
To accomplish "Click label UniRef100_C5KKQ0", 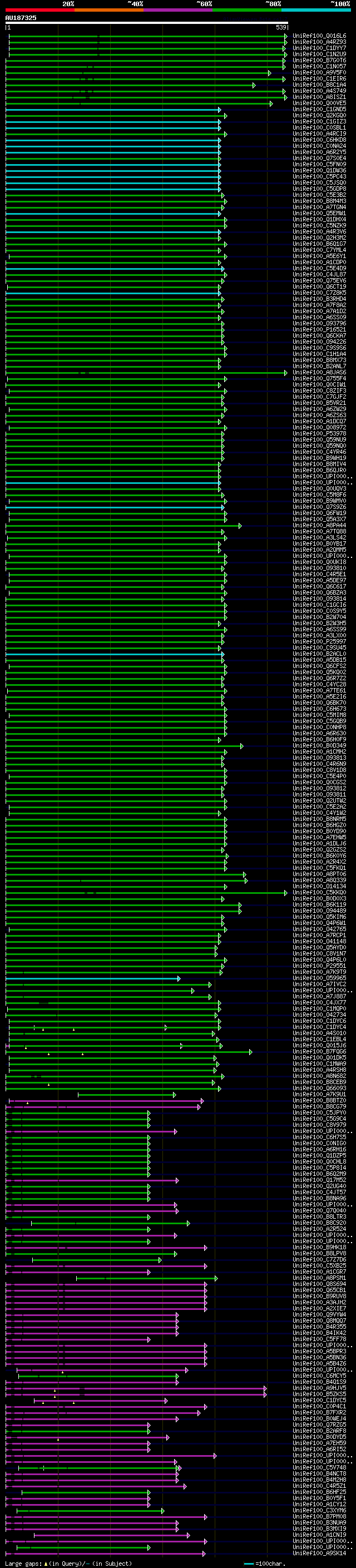I will (319, 893).
